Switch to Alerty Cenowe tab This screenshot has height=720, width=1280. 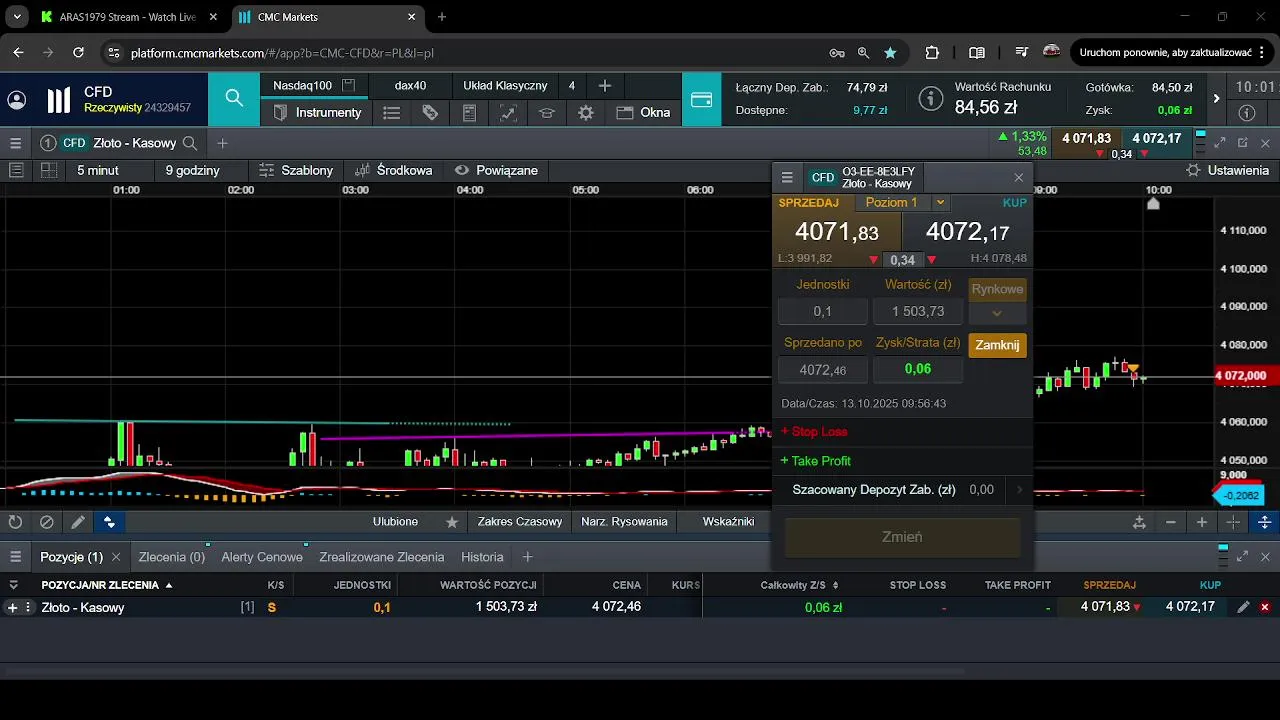(x=262, y=557)
